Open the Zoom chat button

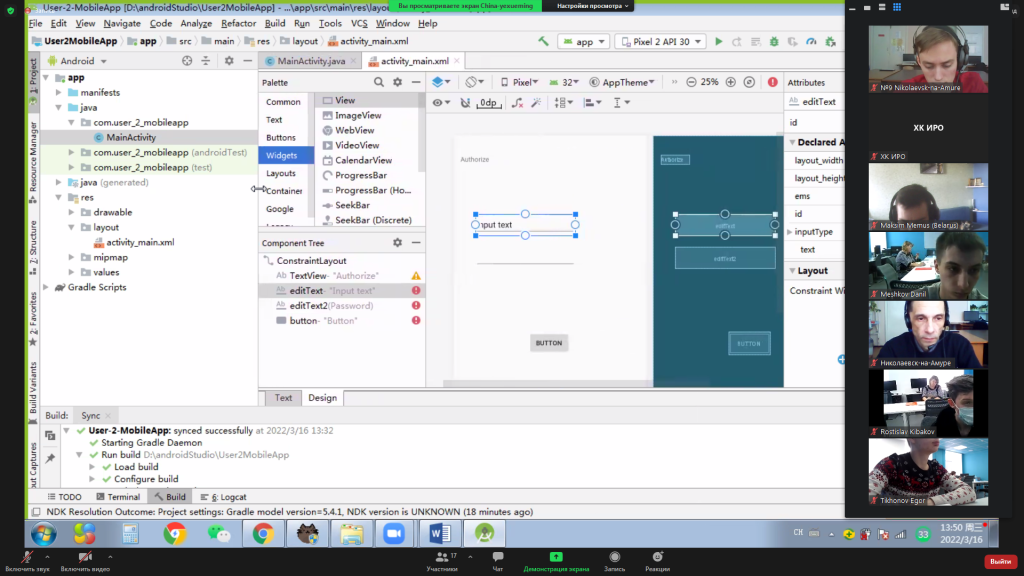[498, 561]
